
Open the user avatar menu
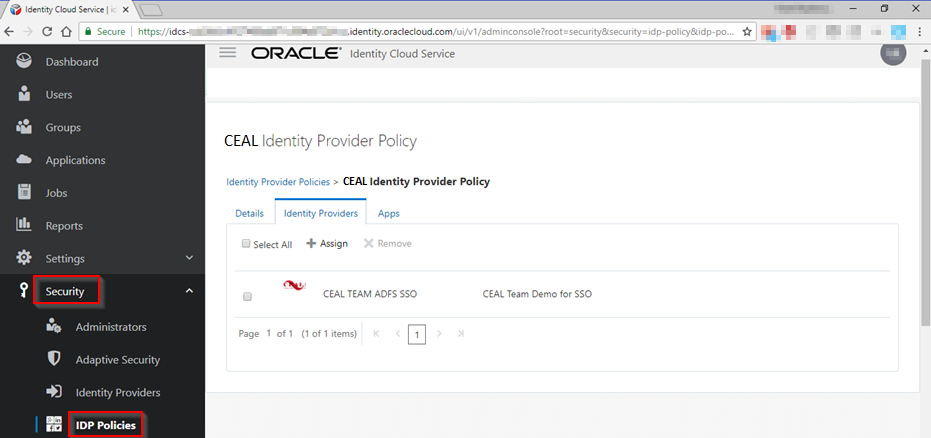click(x=892, y=53)
